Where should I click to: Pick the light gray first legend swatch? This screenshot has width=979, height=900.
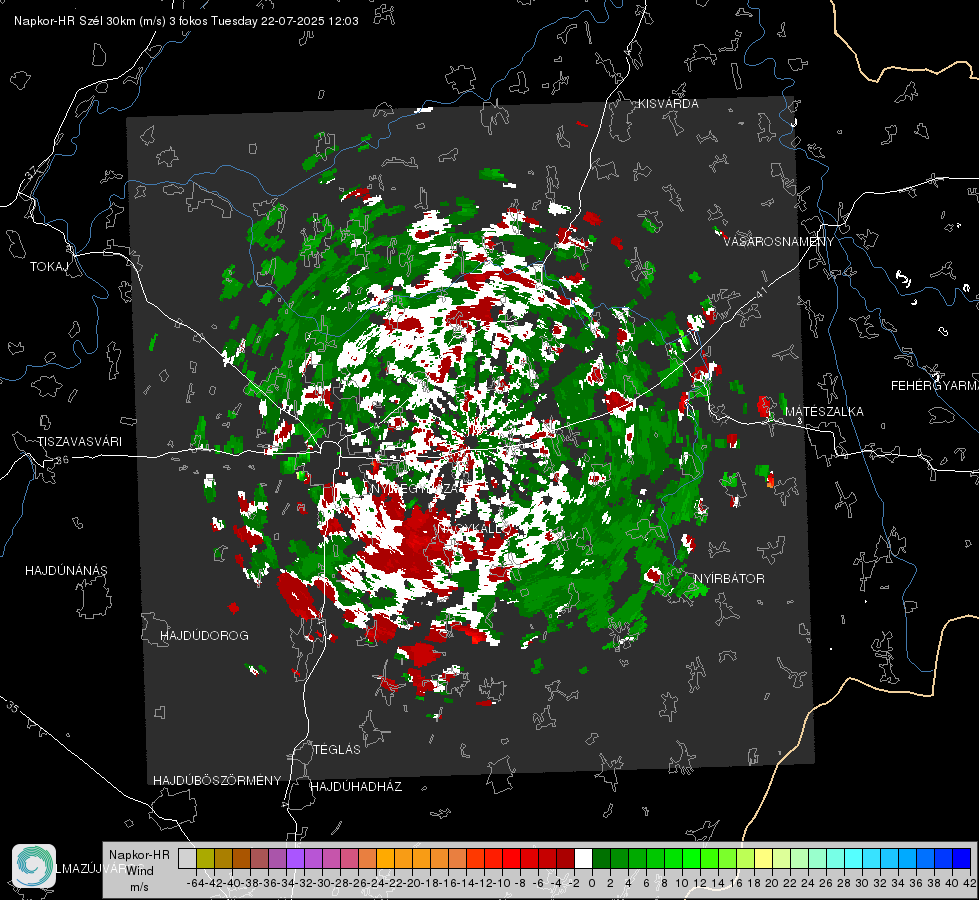[187, 858]
